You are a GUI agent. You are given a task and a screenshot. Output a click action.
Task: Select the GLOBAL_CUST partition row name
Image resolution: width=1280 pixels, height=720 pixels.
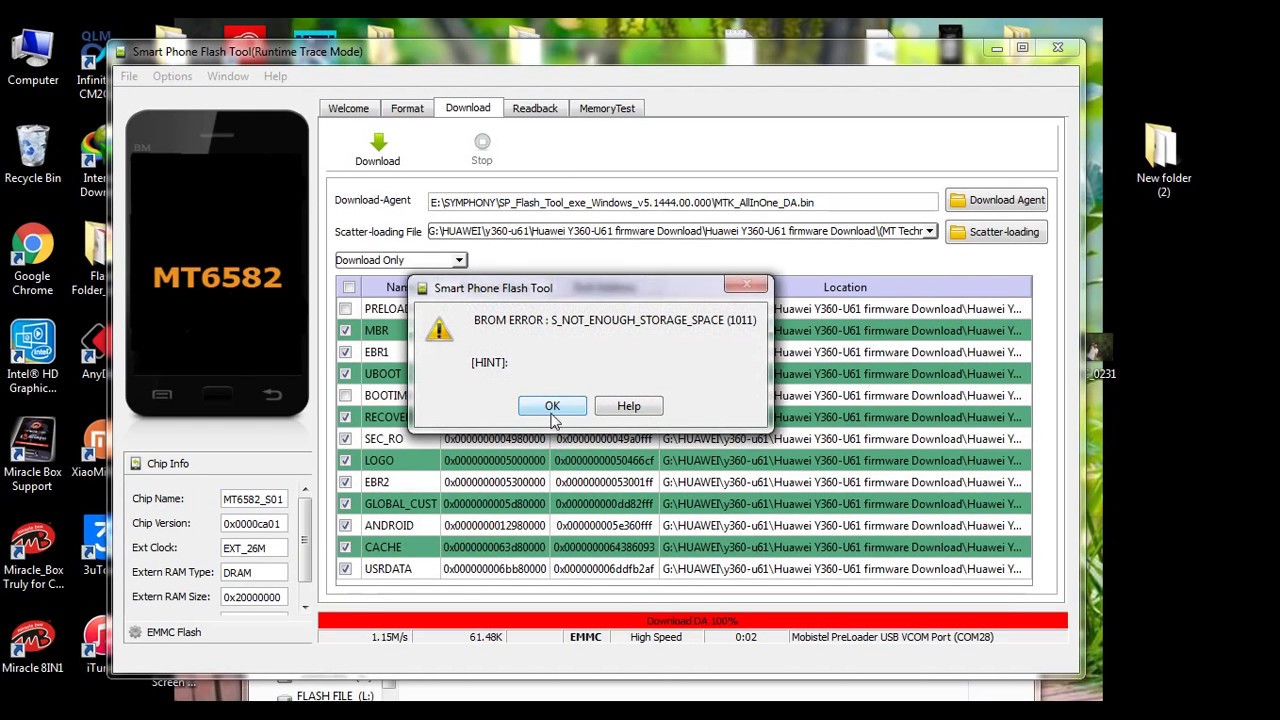(x=400, y=504)
